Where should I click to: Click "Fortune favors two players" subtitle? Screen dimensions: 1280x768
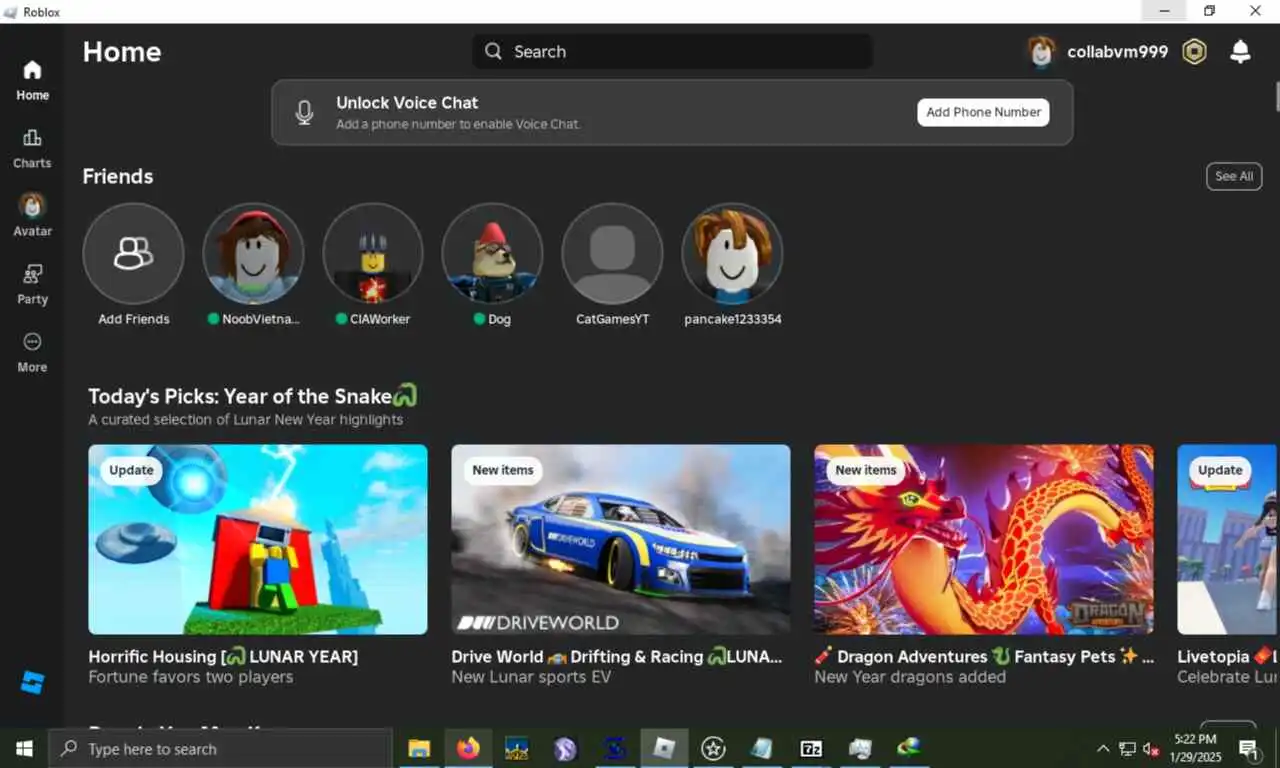pos(191,677)
